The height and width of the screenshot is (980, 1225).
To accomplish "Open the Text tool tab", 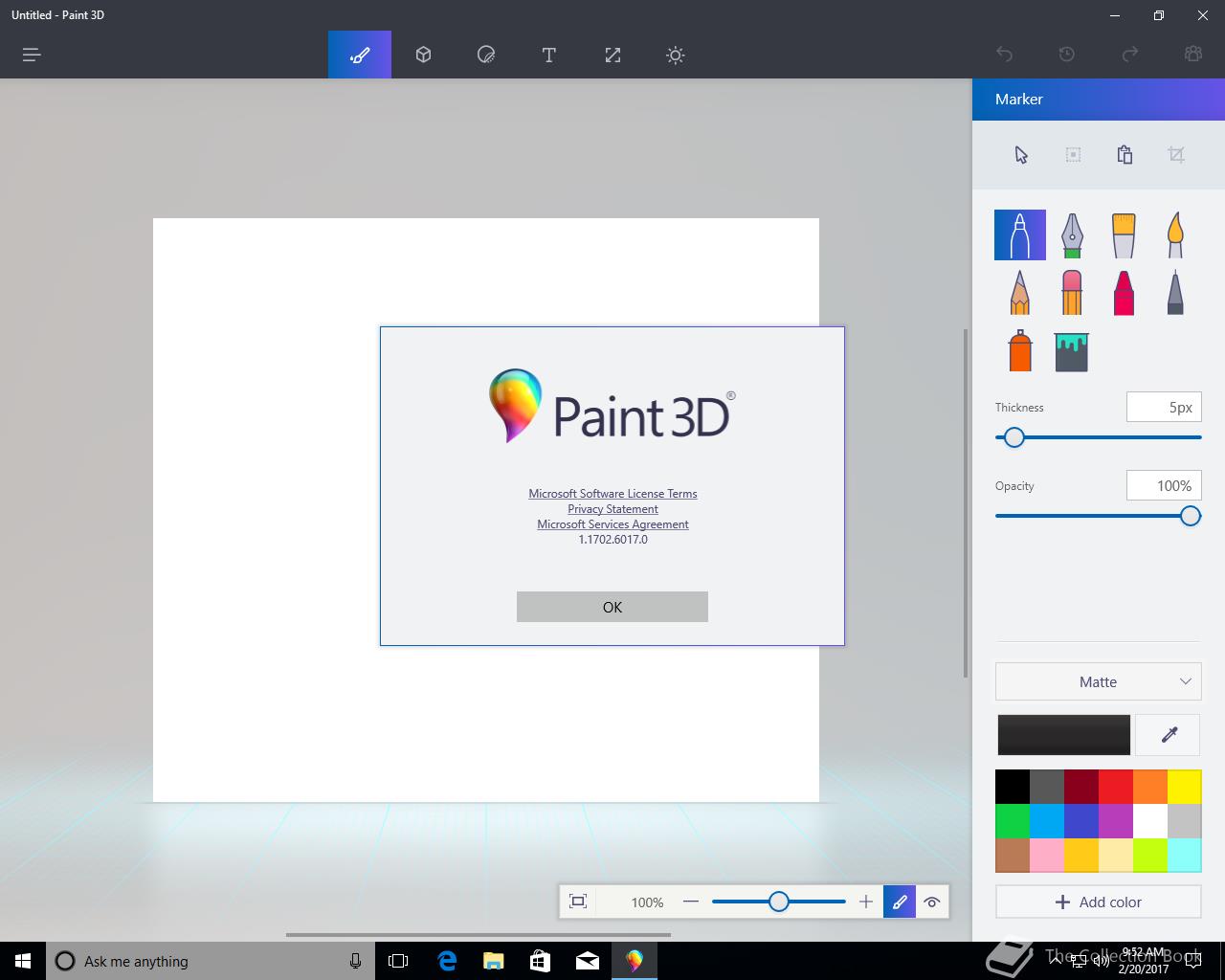I will (x=549, y=55).
